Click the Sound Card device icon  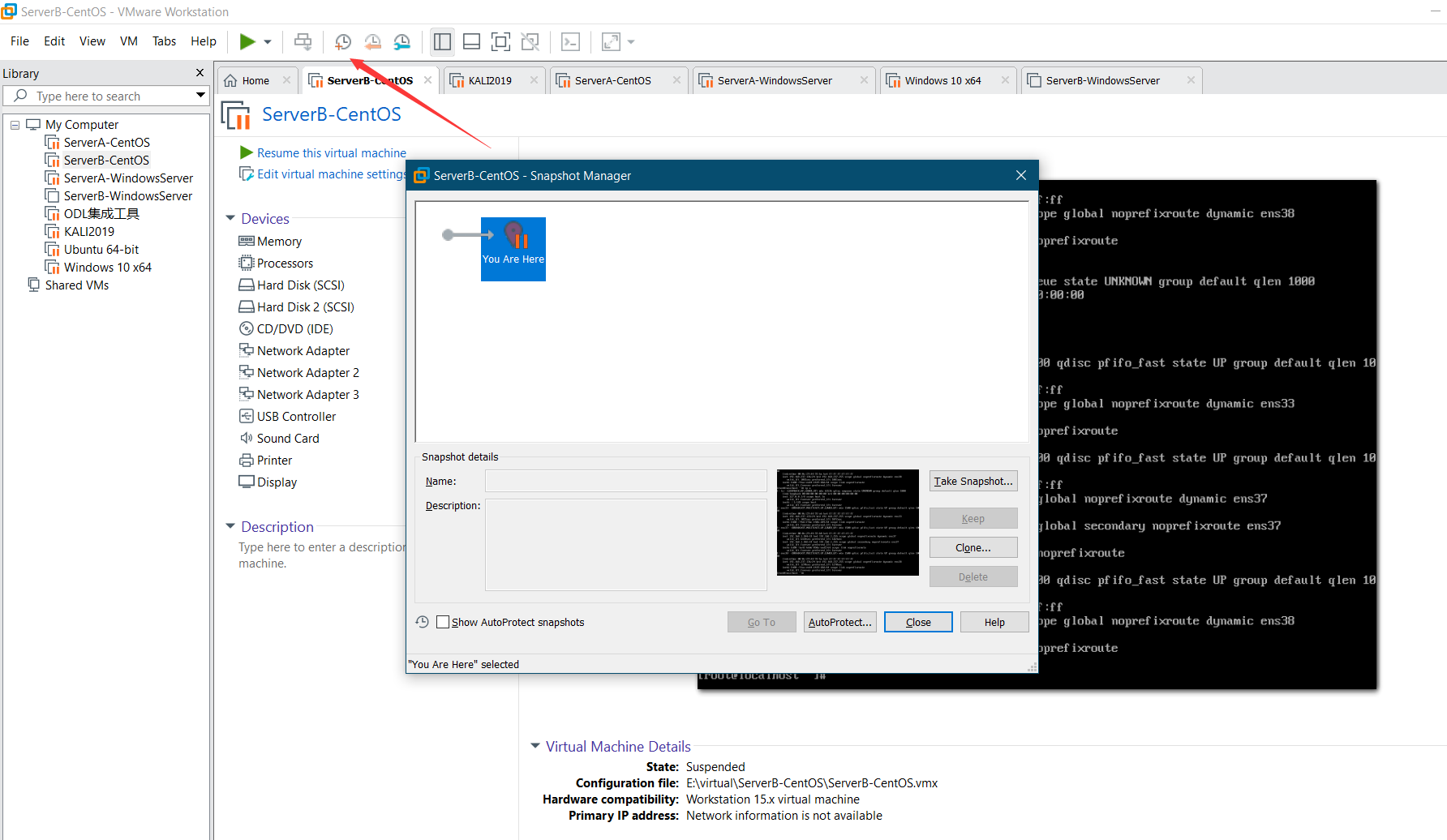[x=247, y=438]
